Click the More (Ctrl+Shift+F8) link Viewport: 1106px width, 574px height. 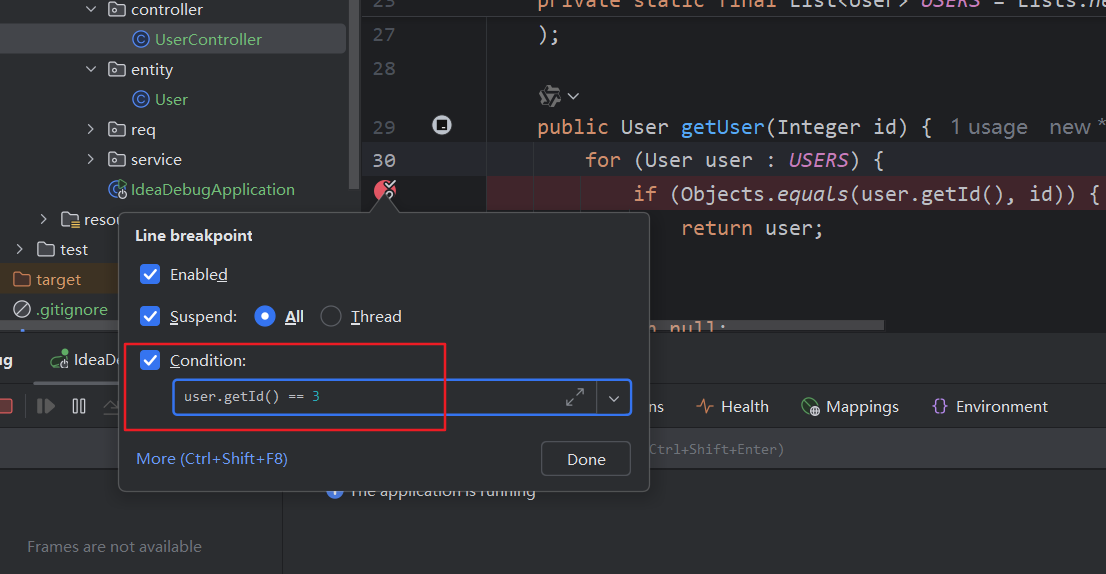coord(212,458)
